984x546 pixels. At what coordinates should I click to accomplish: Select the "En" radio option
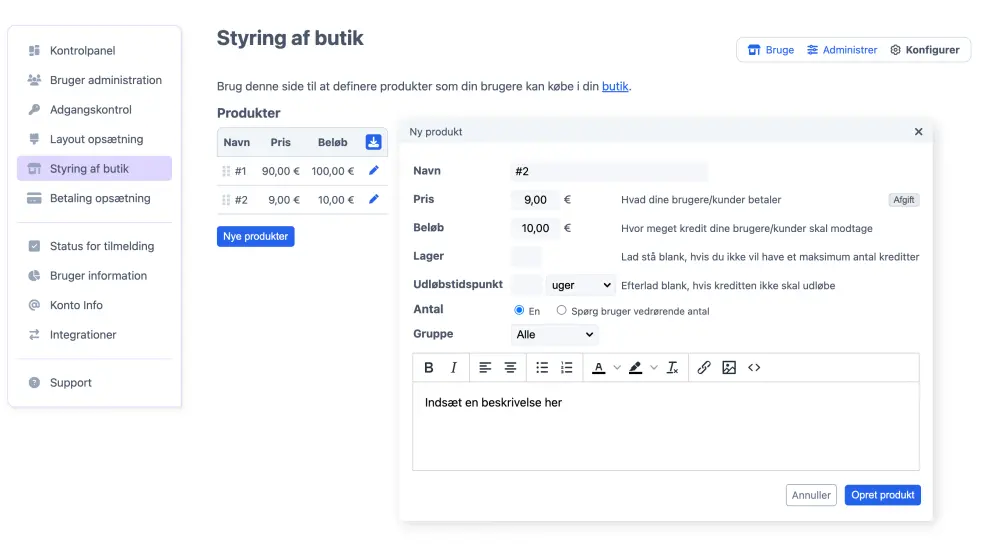(519, 311)
